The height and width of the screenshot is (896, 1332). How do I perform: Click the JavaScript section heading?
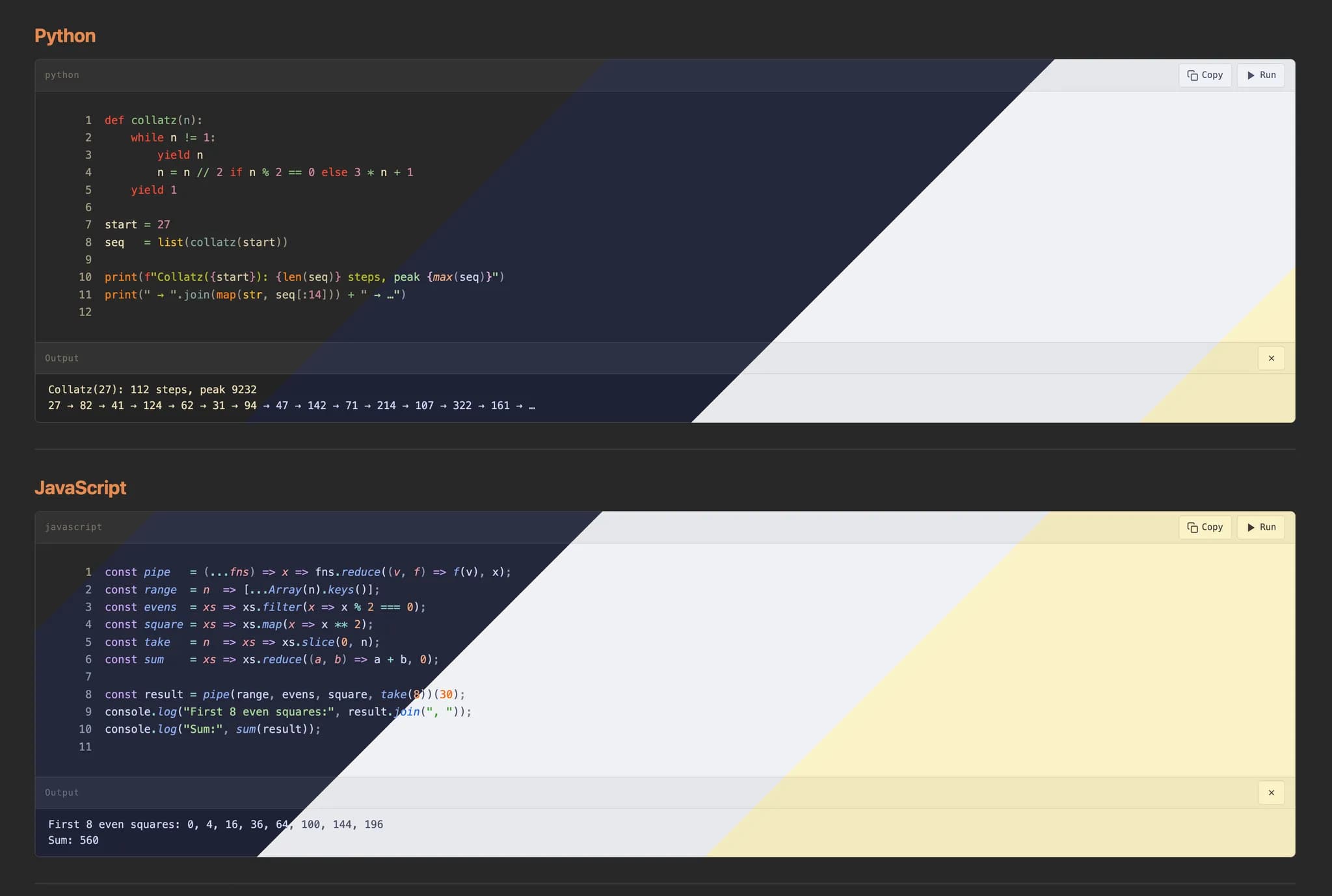point(80,488)
